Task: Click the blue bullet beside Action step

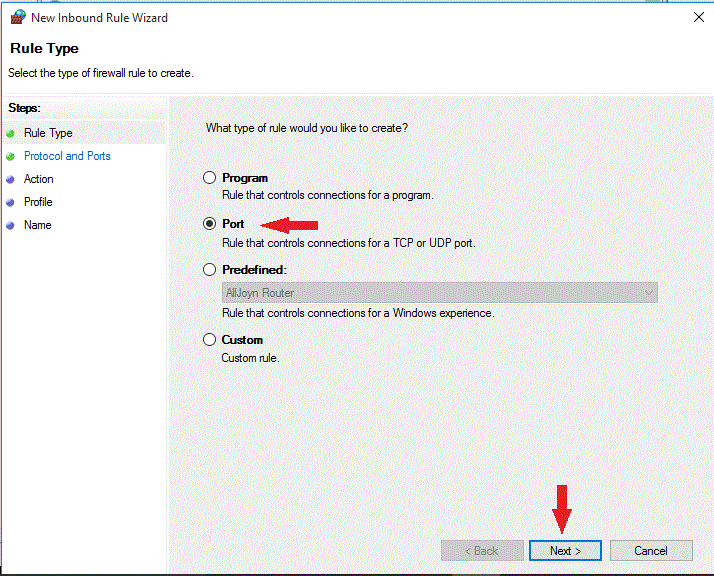Action: click(x=11, y=179)
